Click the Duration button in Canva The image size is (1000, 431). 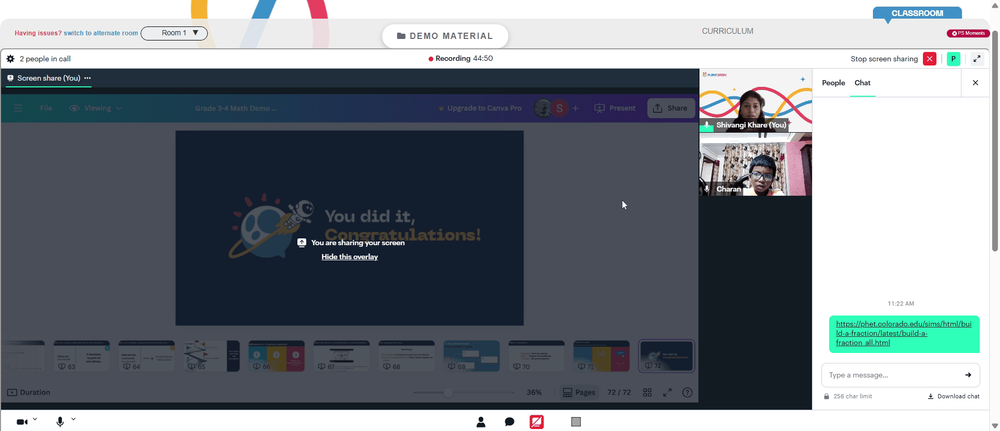click(29, 392)
